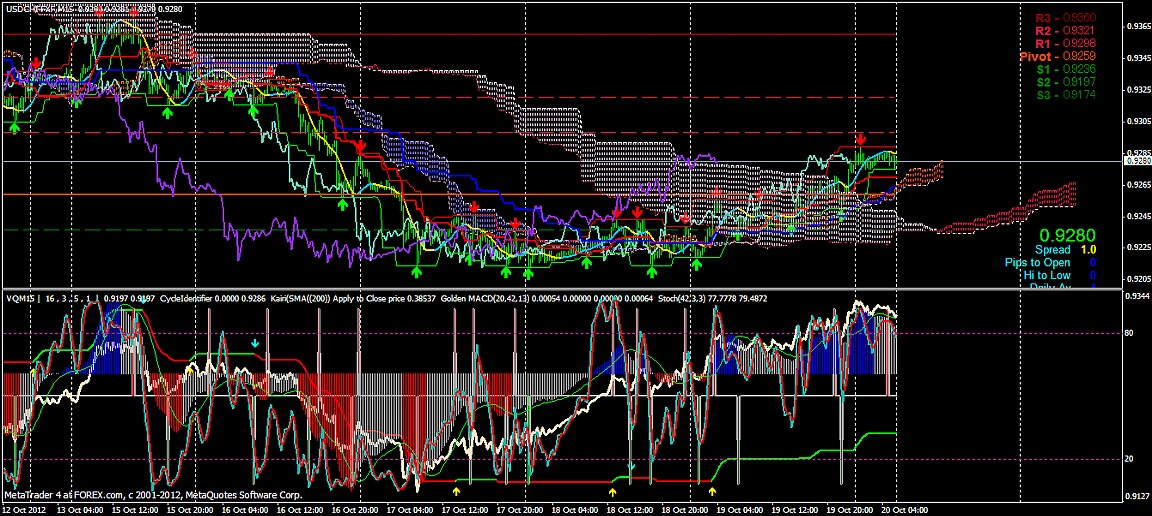Click the 0.9305 price axis label
Screen dimensions: 1152x516
pos(1138,121)
